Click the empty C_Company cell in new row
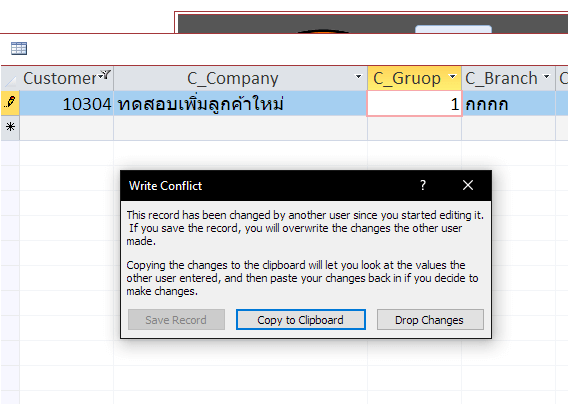 coord(240,128)
